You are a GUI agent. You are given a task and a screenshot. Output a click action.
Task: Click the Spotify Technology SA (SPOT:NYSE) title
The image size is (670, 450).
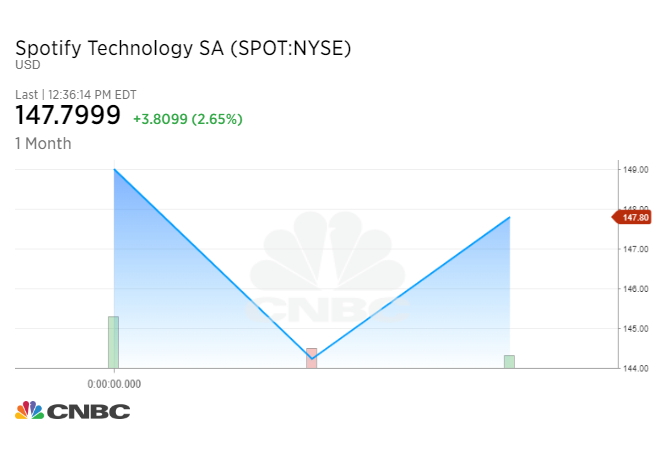183,48
